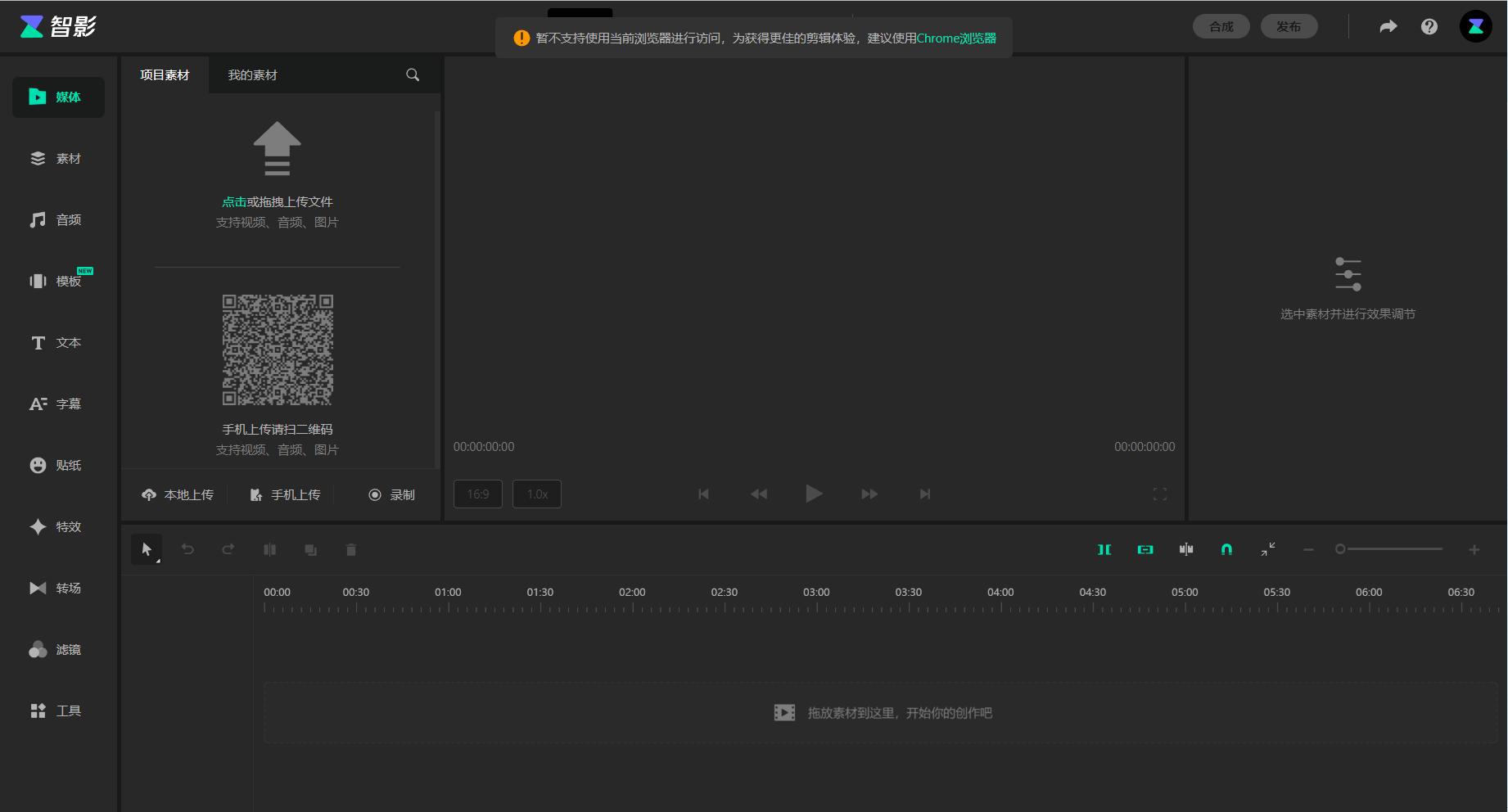Image resolution: width=1508 pixels, height=812 pixels.
Task: Click the 本地上传 local upload button
Action: point(178,495)
